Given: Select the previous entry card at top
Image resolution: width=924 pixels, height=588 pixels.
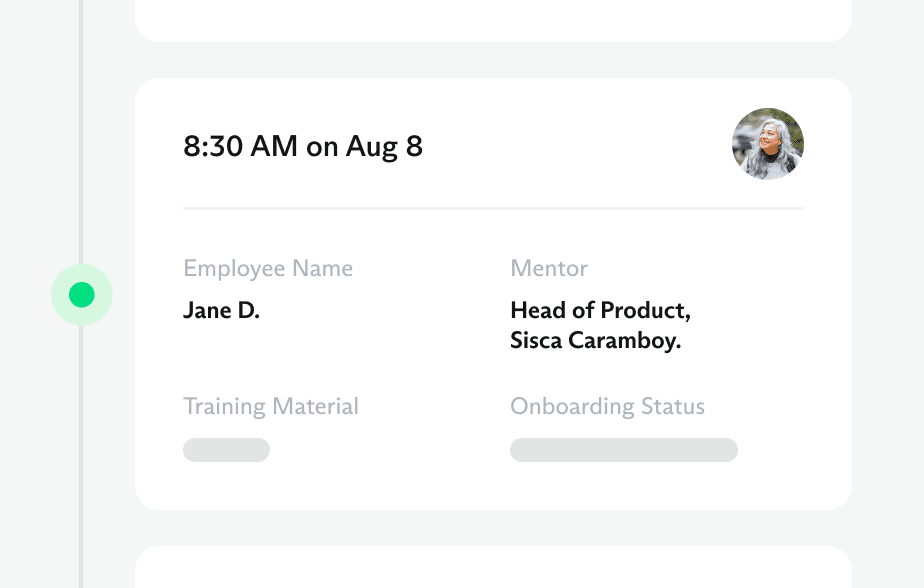Looking at the screenshot, I should pos(493,18).
